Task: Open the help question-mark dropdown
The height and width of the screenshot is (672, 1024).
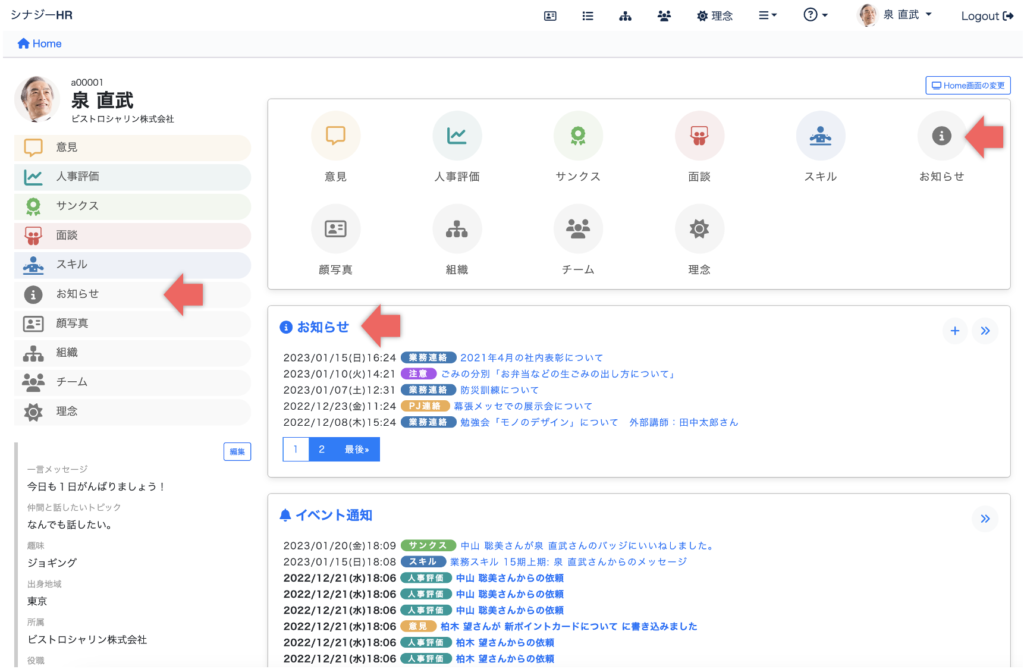Action: pos(815,16)
